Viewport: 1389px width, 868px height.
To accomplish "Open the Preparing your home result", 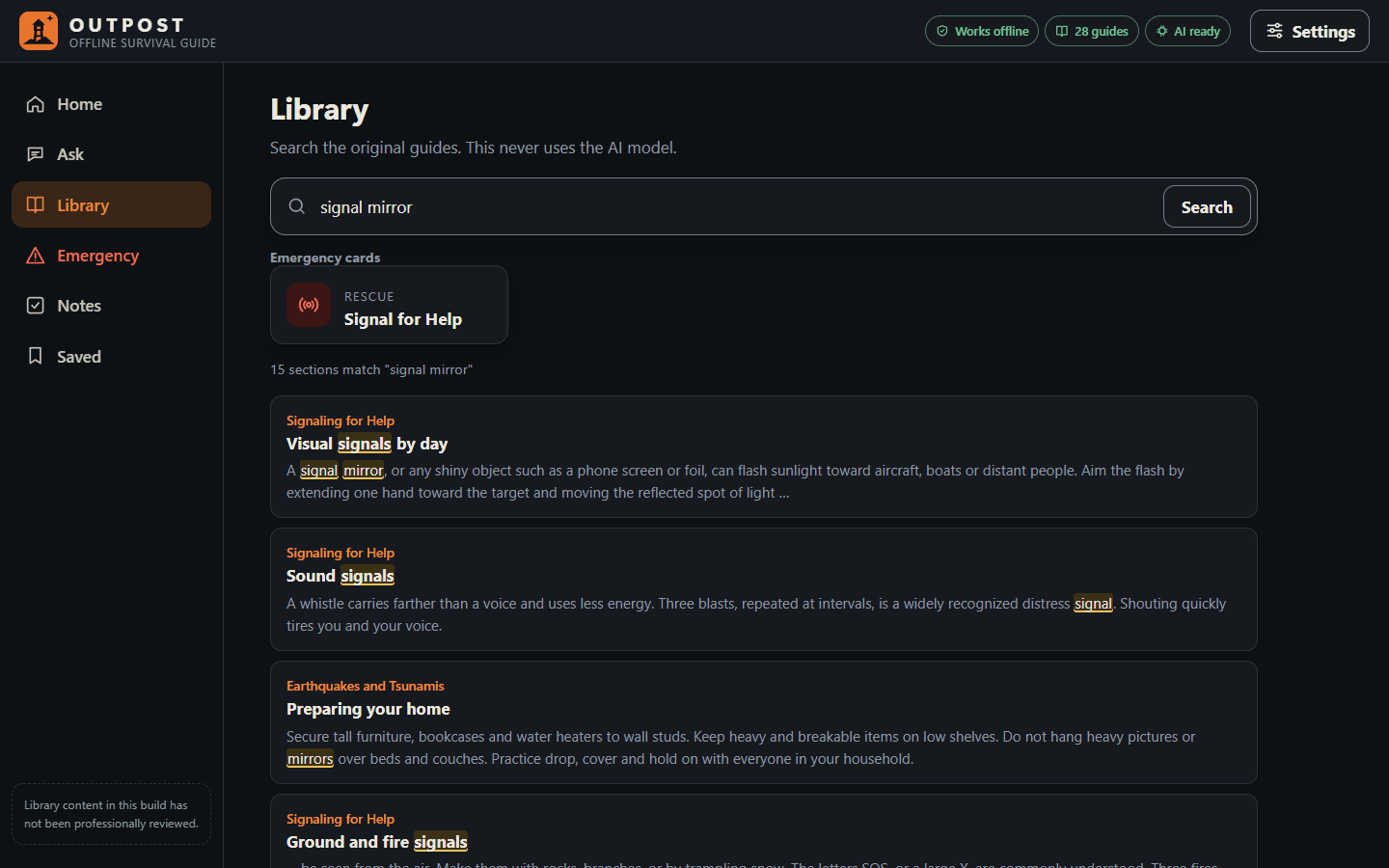I will click(x=764, y=722).
